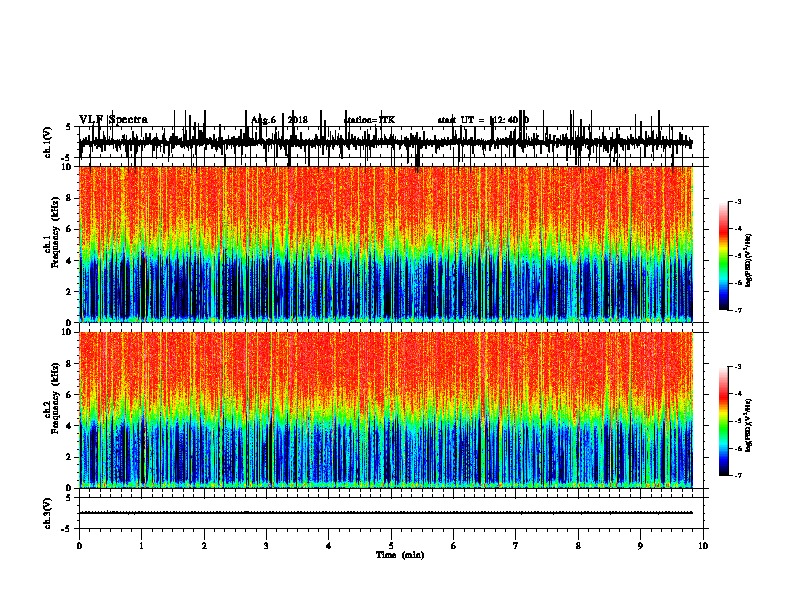Click the '2' tick on the time axis
Image resolution: width=792 pixels, height=612 pixels.
coord(204,545)
